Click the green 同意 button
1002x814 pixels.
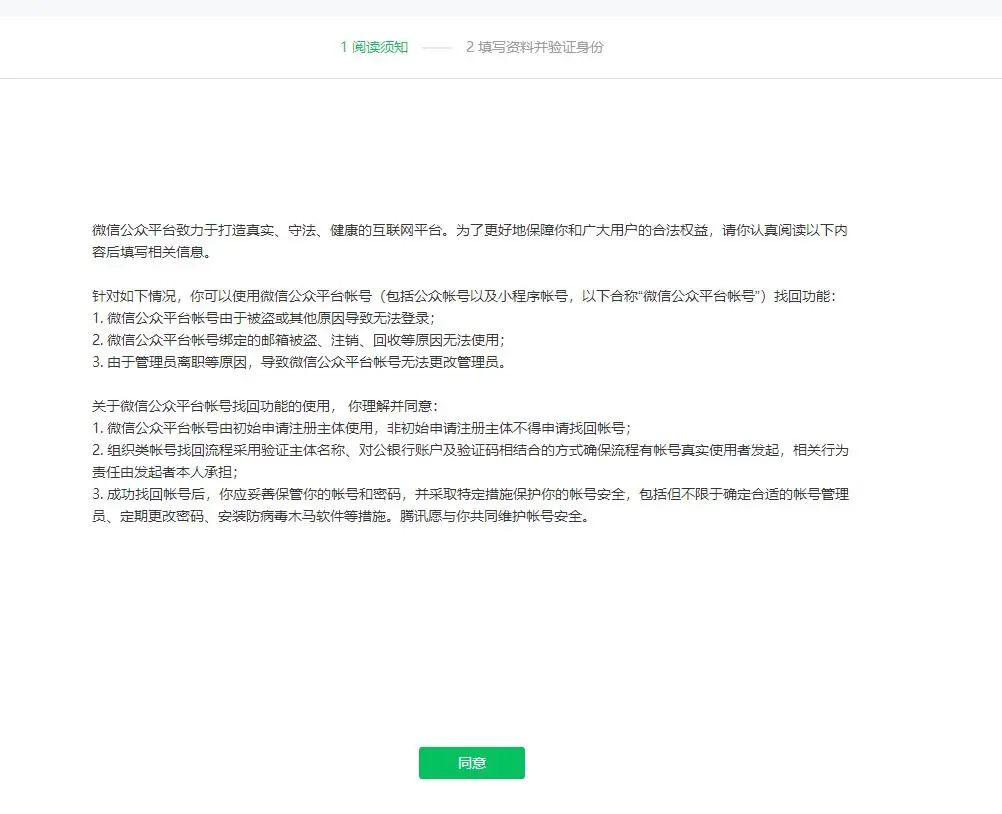click(472, 763)
